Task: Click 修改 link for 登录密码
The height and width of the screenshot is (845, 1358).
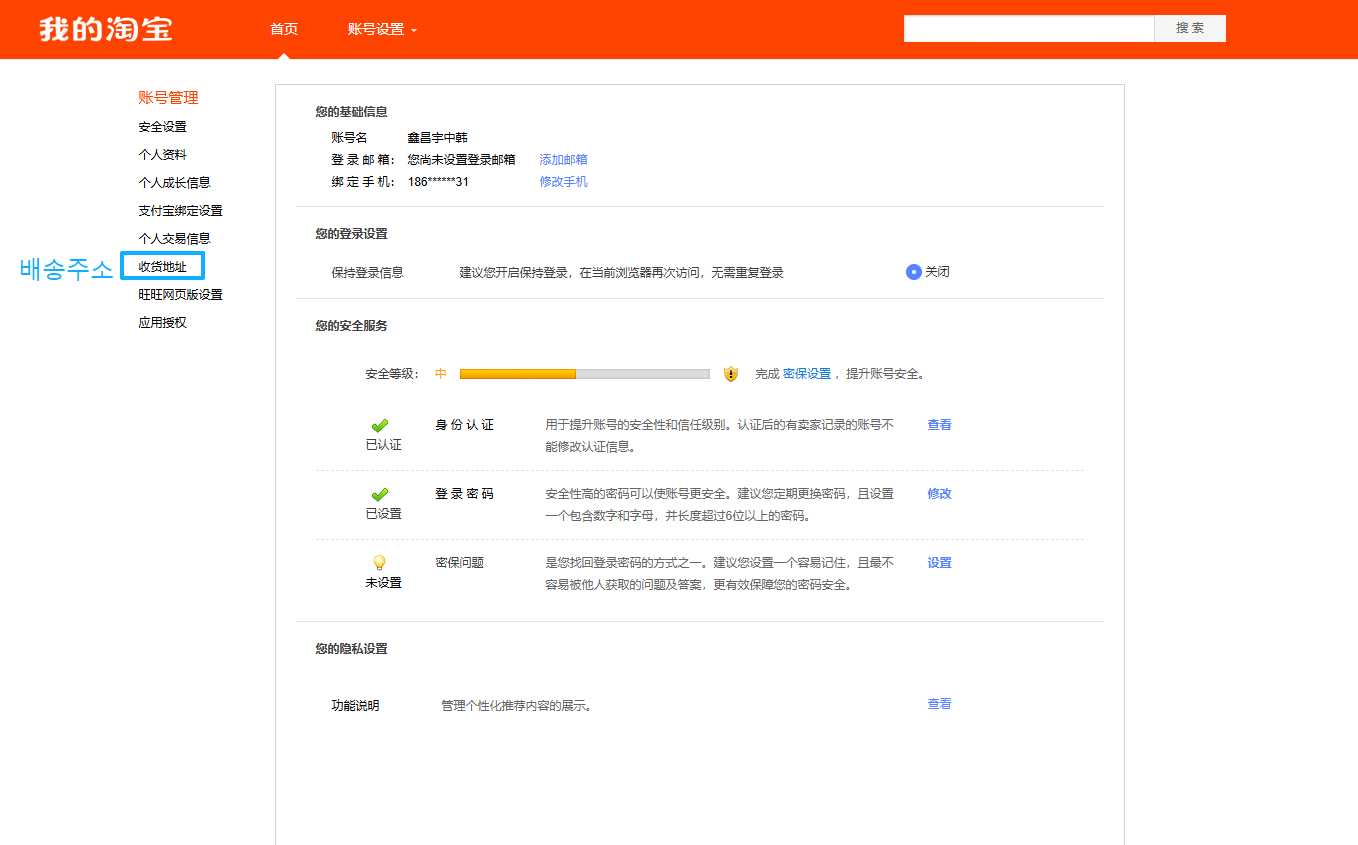Action: pos(939,494)
